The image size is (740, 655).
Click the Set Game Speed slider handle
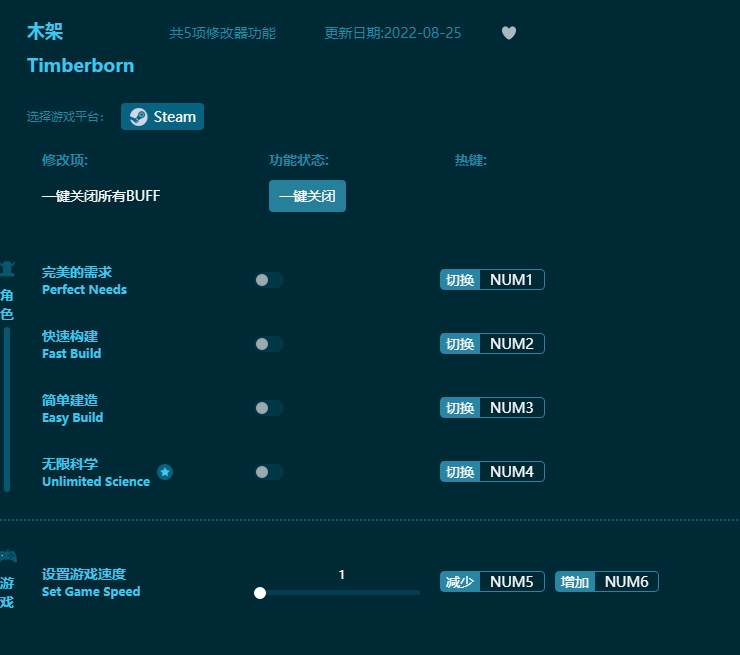coord(260,593)
